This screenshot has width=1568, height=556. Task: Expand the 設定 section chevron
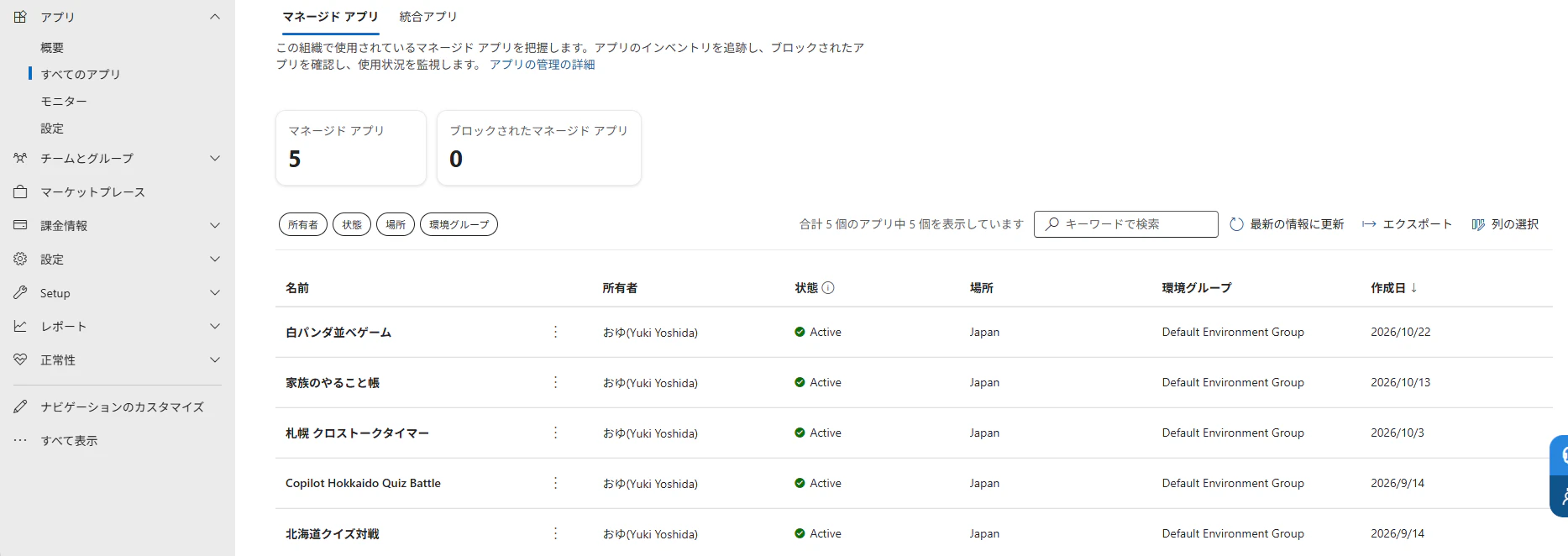pos(215,259)
